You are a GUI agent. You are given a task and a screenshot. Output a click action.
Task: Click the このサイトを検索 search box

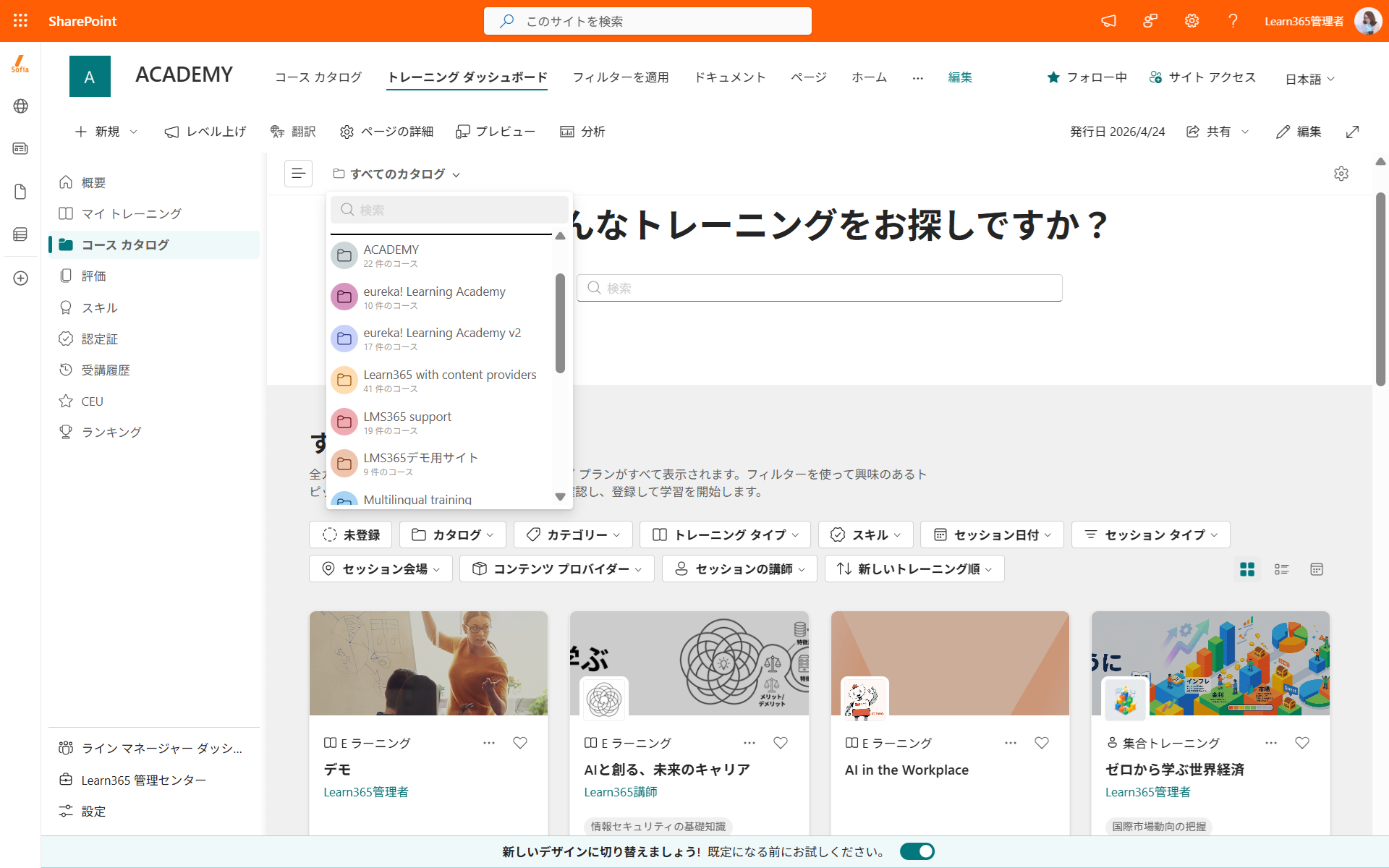(647, 21)
